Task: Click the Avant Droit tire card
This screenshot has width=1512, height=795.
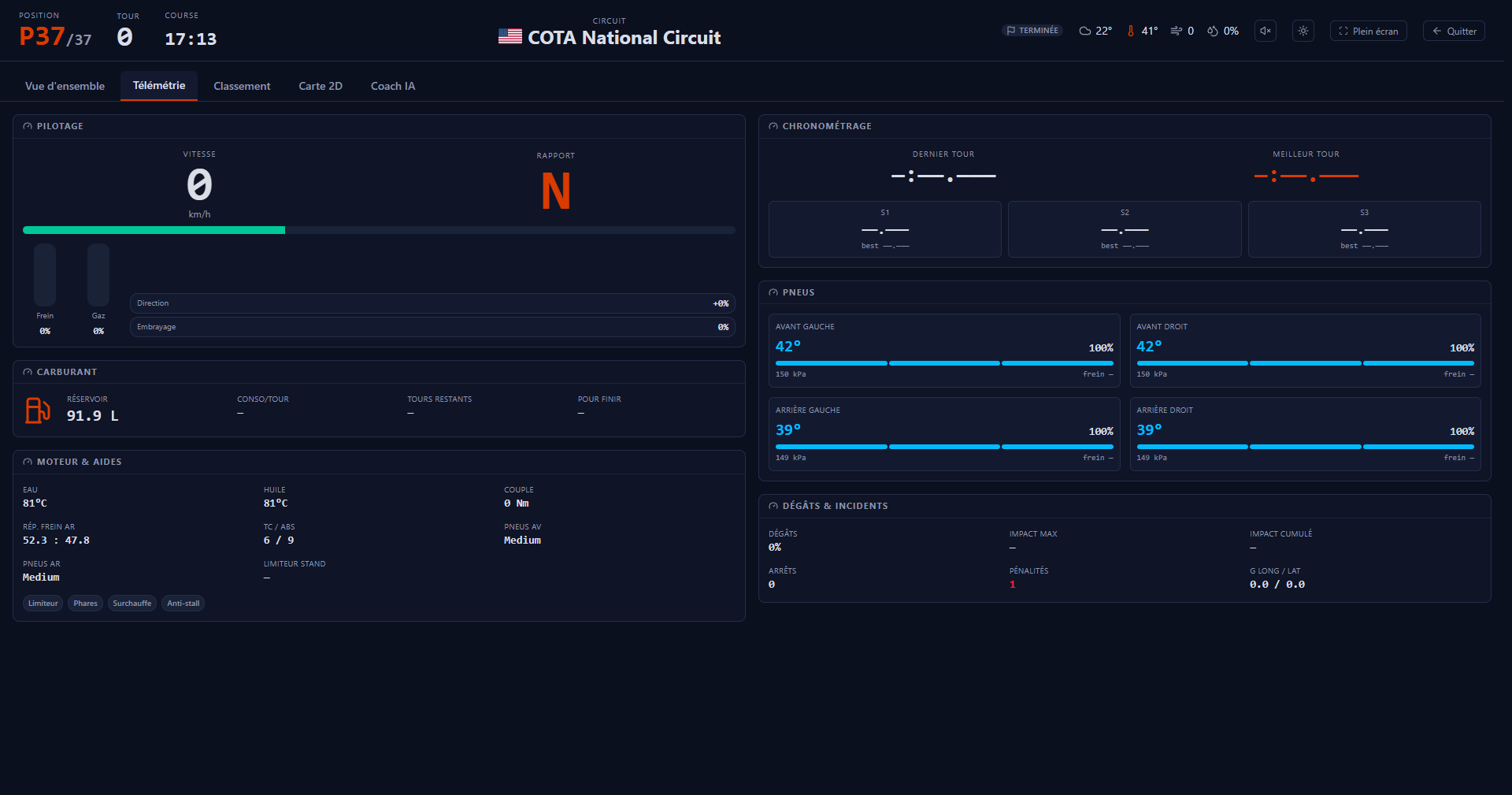Action: (1305, 351)
